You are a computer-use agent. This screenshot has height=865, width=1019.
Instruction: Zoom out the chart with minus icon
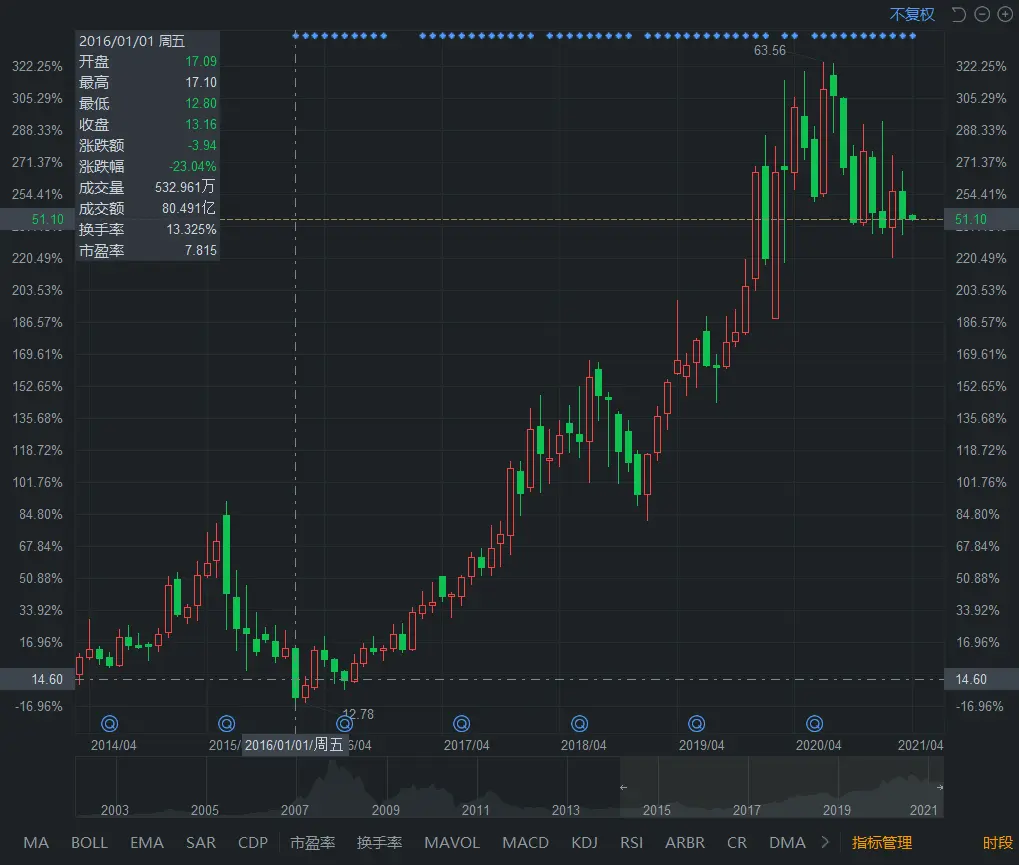[981, 14]
